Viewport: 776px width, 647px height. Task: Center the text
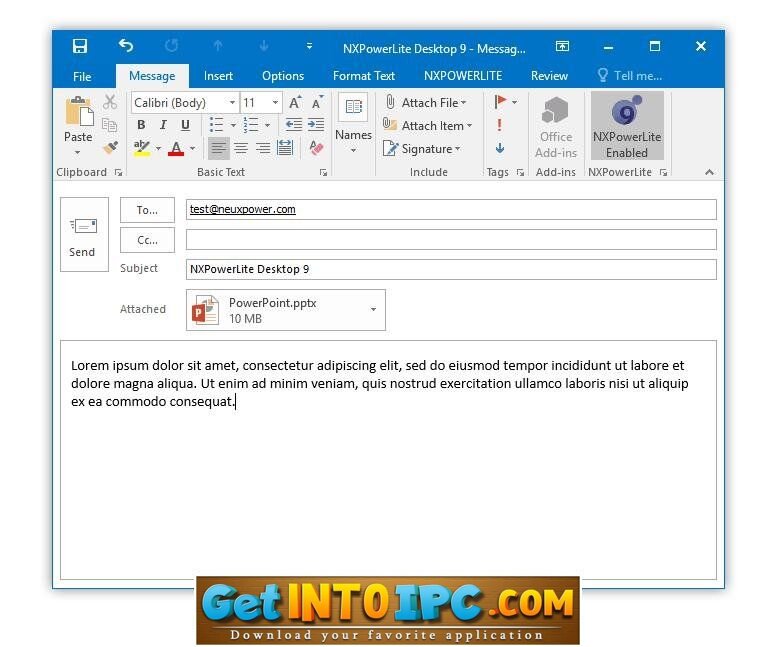coord(241,148)
